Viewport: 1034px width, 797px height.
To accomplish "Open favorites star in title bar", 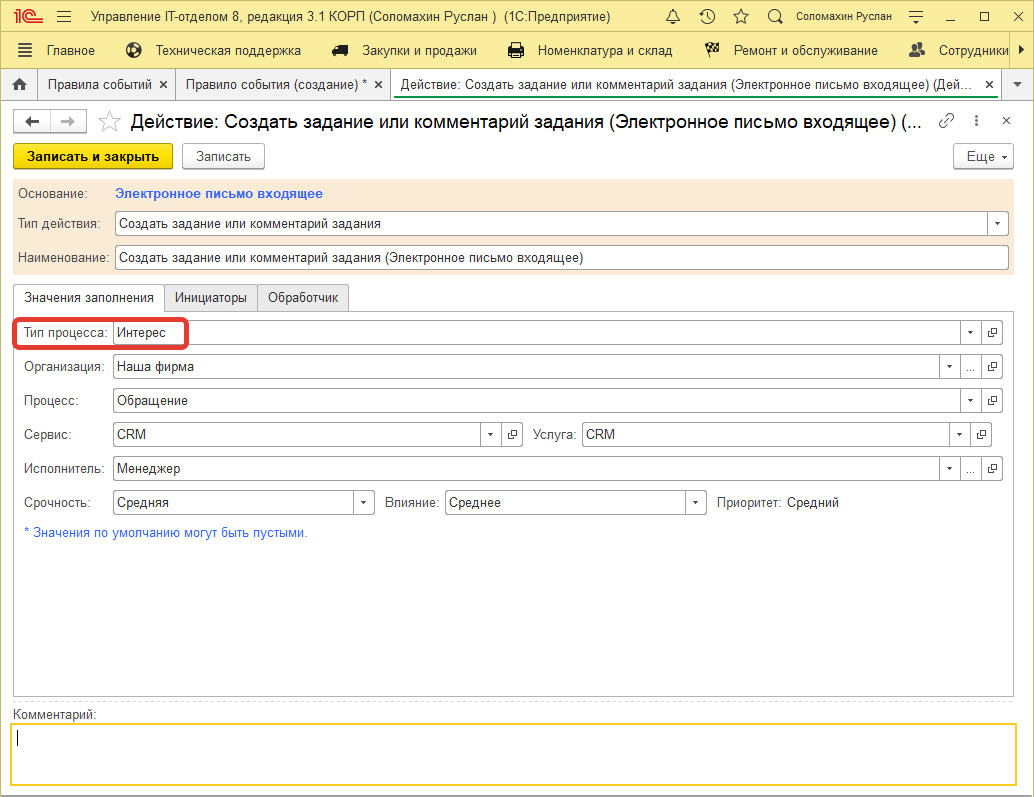I will pos(740,17).
